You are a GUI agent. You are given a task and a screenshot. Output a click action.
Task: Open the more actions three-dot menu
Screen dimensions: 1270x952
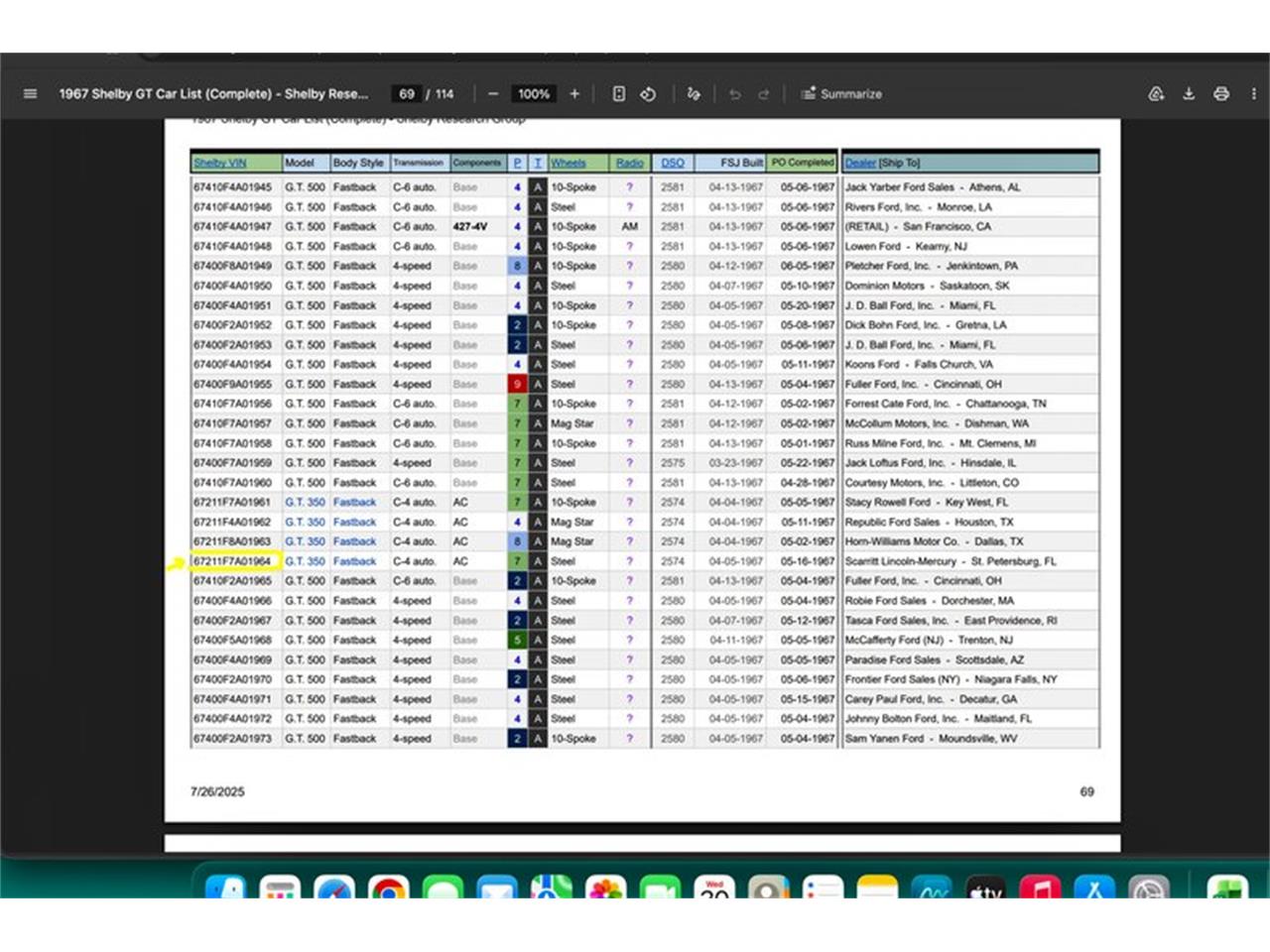pyautogui.click(x=1254, y=94)
